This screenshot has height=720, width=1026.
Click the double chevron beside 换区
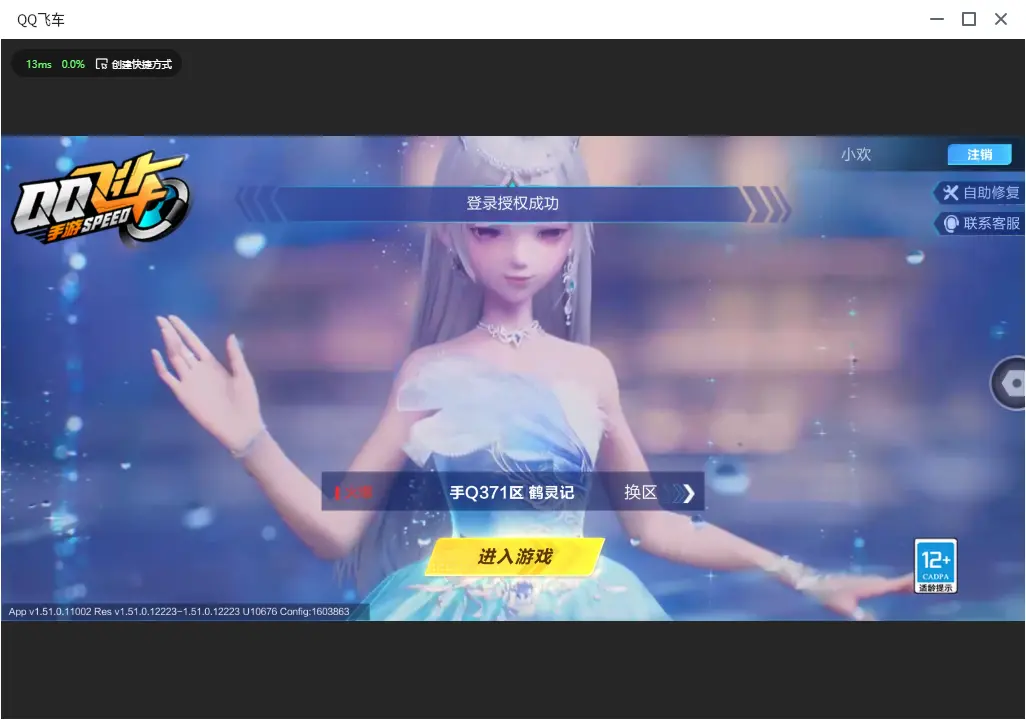(x=684, y=494)
